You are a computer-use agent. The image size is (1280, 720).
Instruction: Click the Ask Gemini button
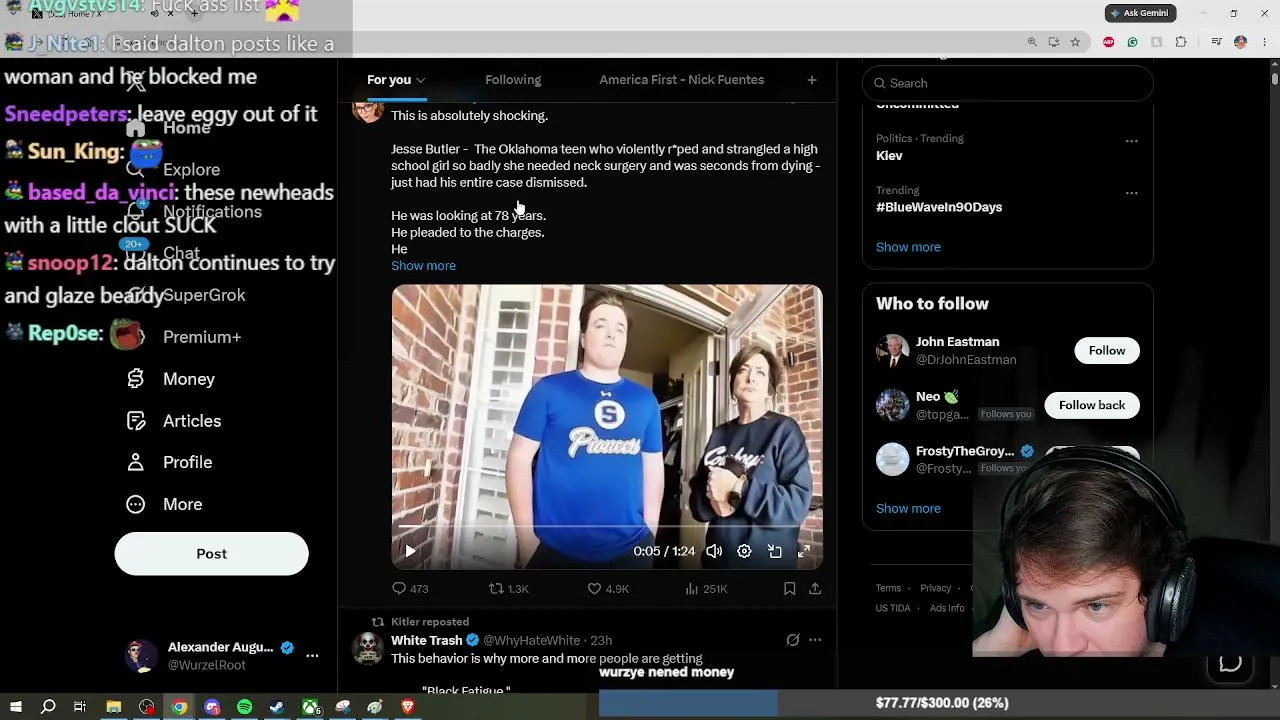pos(1140,13)
